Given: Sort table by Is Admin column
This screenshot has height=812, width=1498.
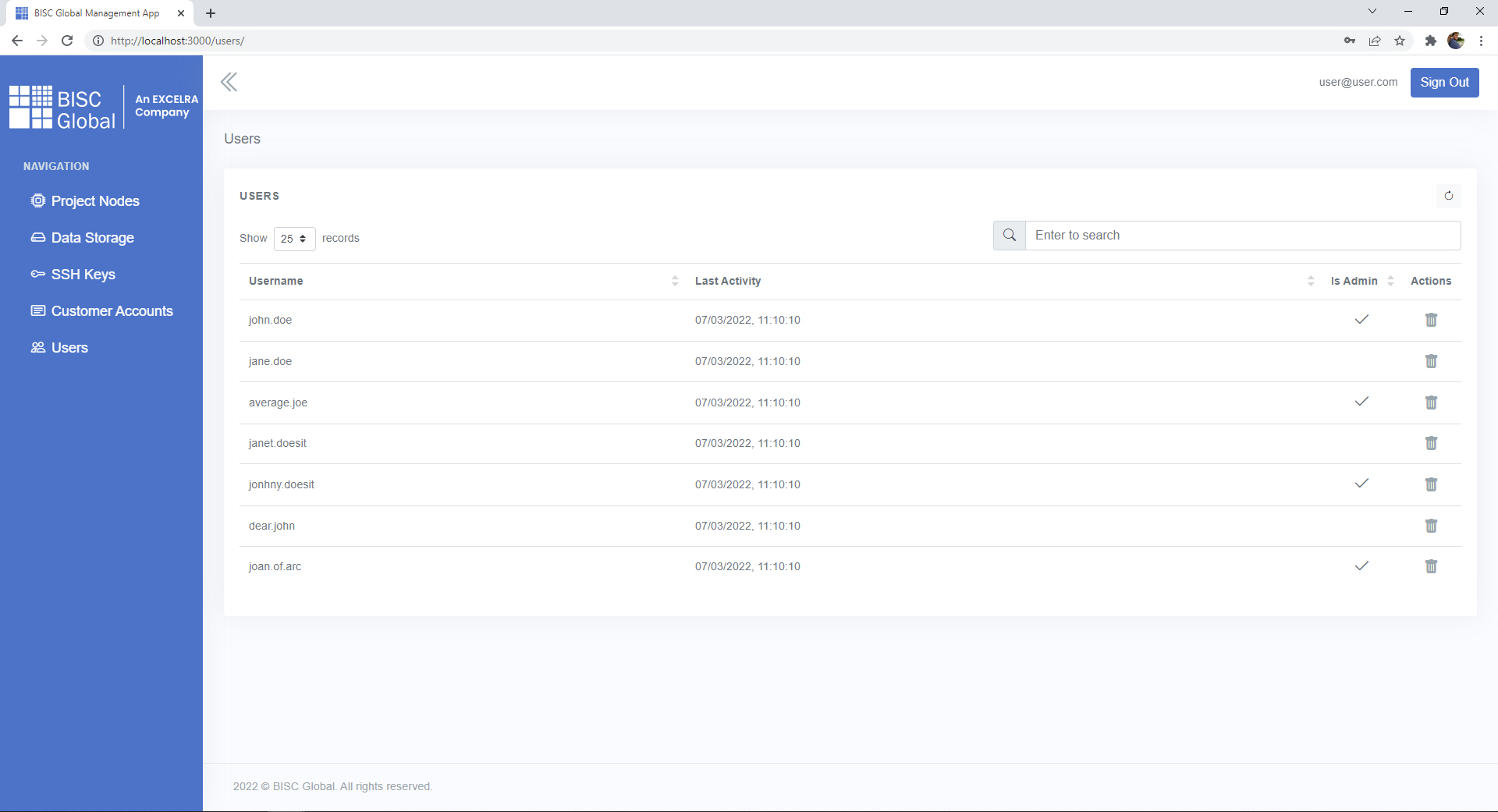Looking at the screenshot, I should pyautogui.click(x=1361, y=281).
